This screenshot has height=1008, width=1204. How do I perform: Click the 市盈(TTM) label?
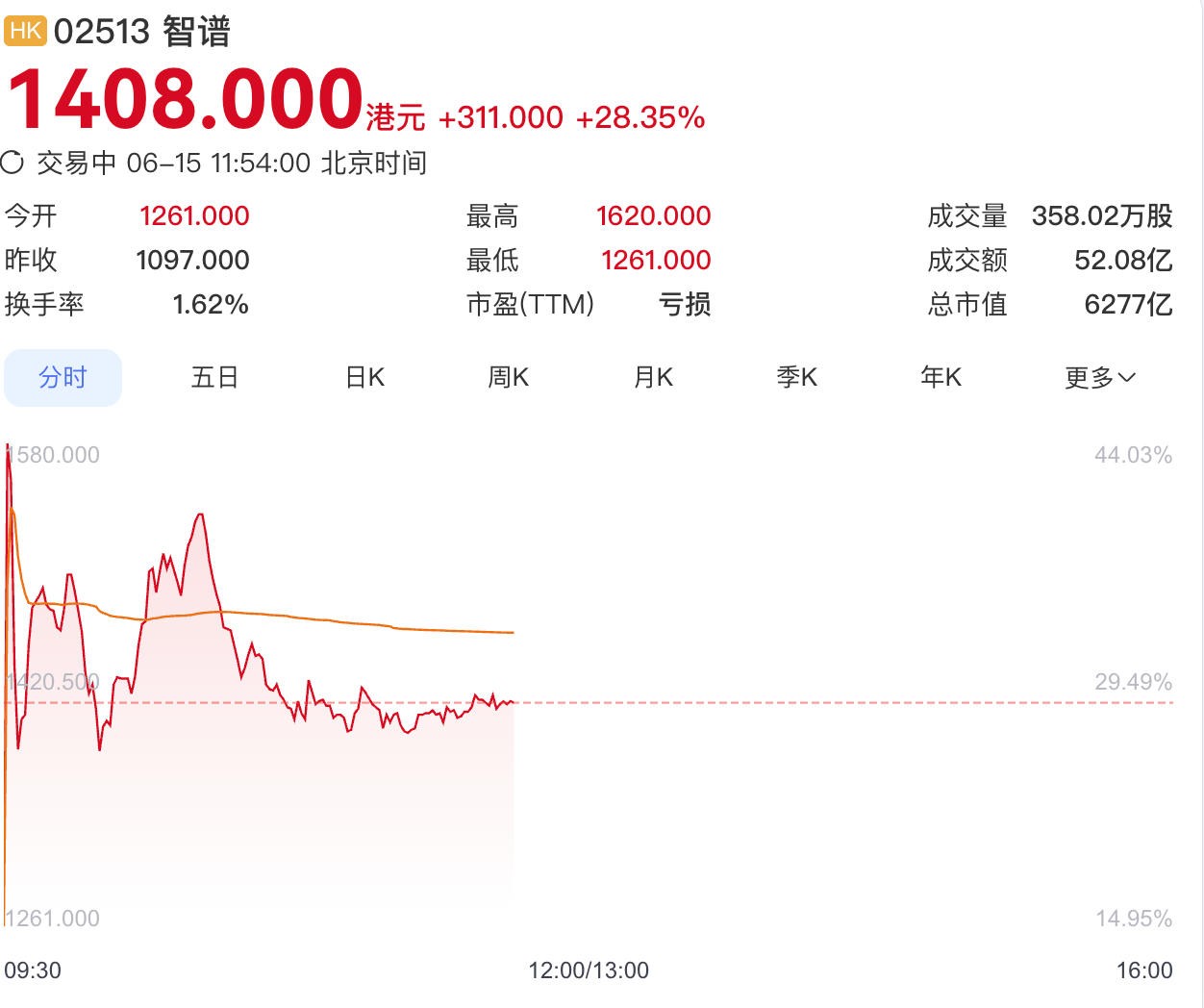click(530, 304)
